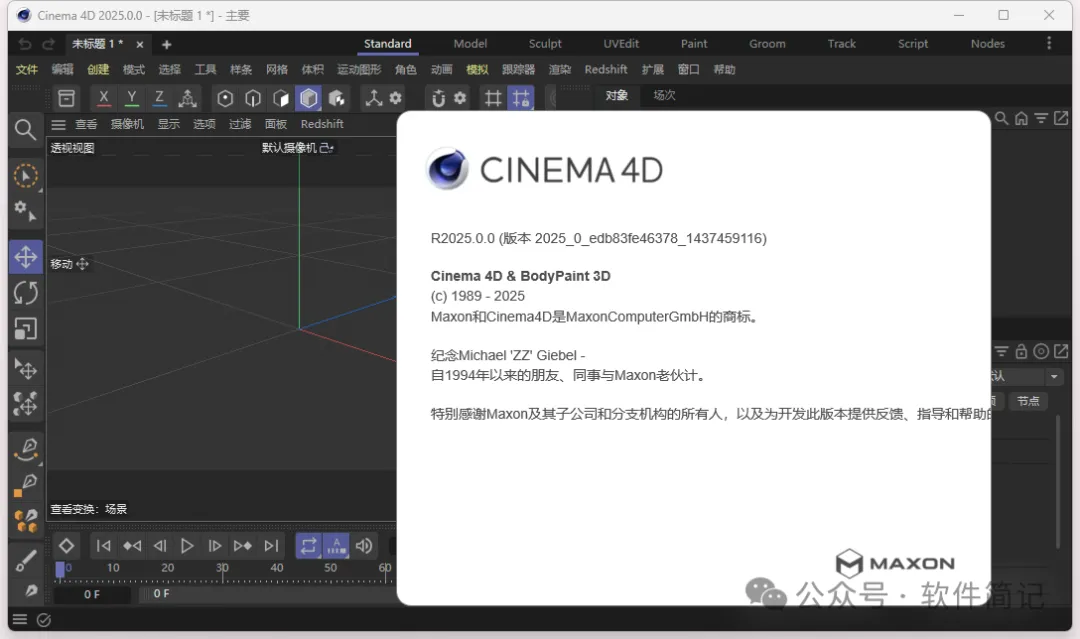Viewport: 1080px width, 639px height.
Task: Toggle the timeline sound speaker button
Action: (364, 546)
